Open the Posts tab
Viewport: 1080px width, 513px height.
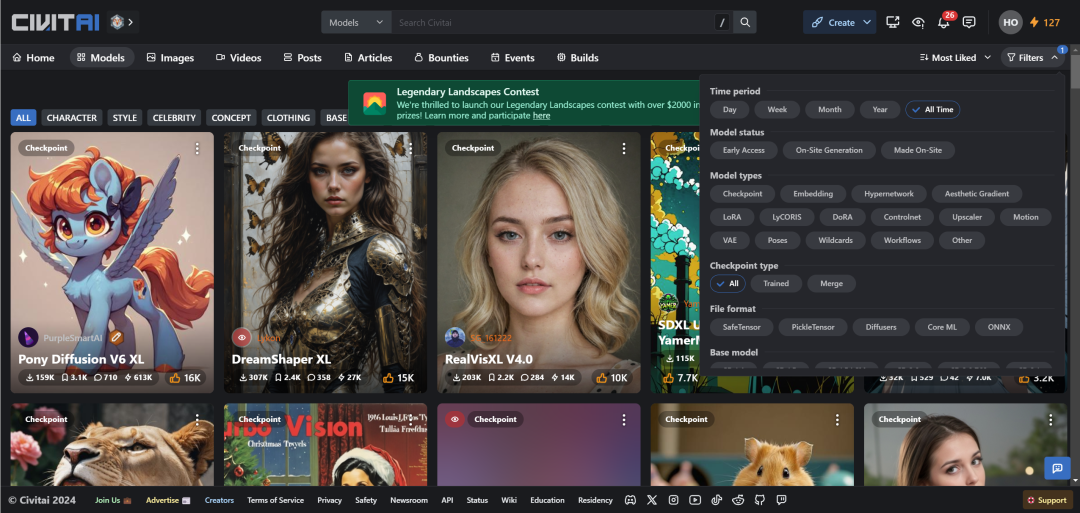point(302,58)
